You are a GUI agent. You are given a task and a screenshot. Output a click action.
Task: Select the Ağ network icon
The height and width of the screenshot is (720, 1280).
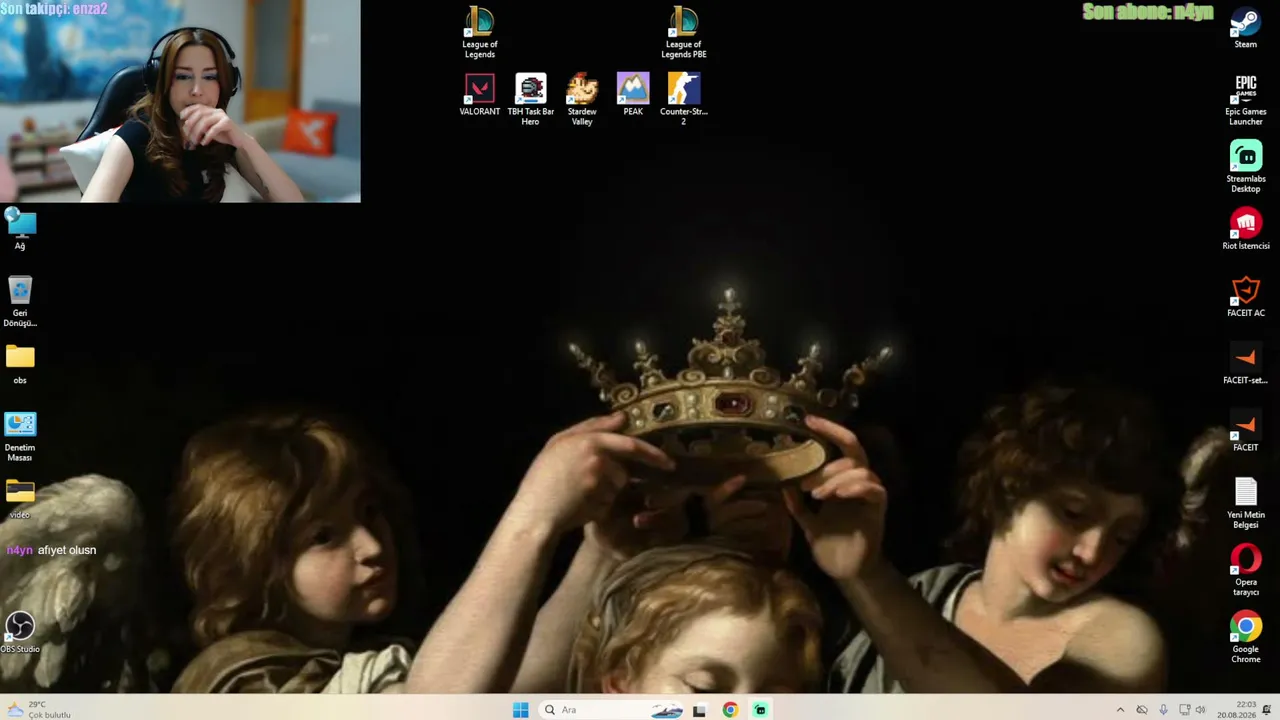click(x=20, y=229)
